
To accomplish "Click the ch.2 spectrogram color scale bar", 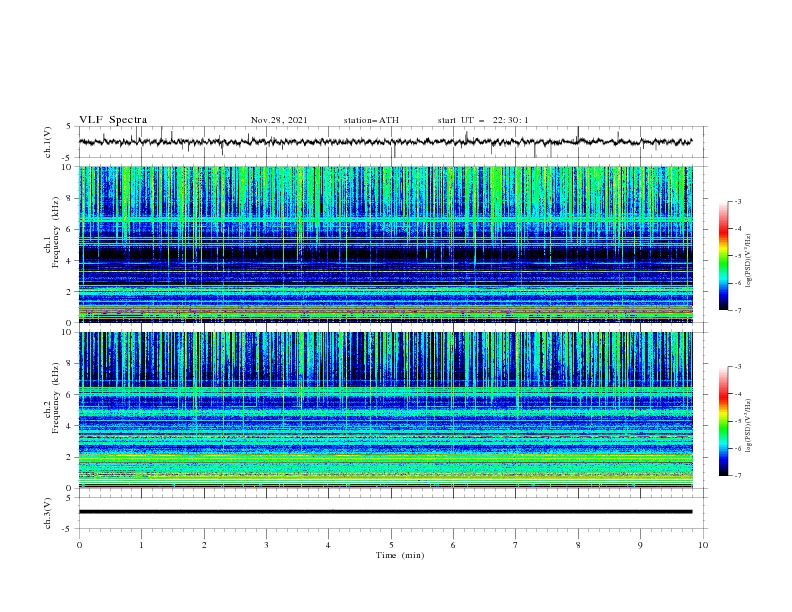I will (x=724, y=421).
